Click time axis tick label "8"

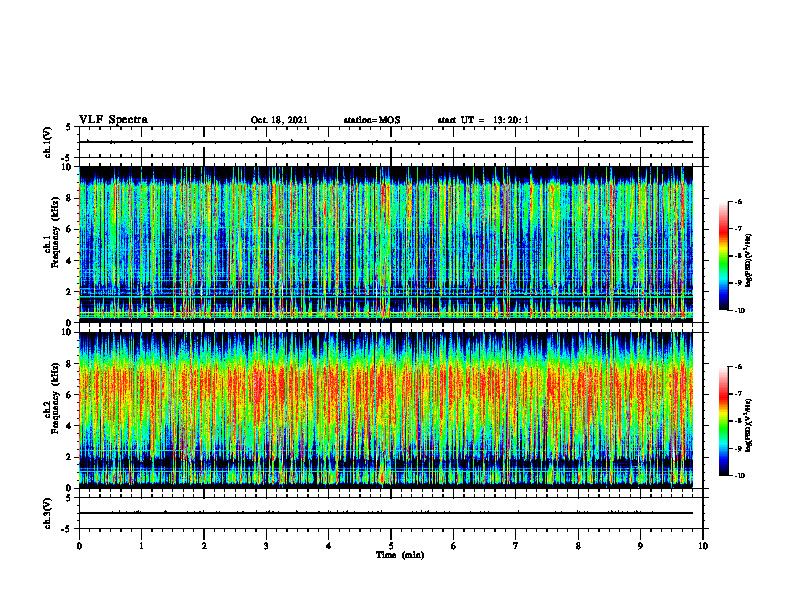(578, 546)
